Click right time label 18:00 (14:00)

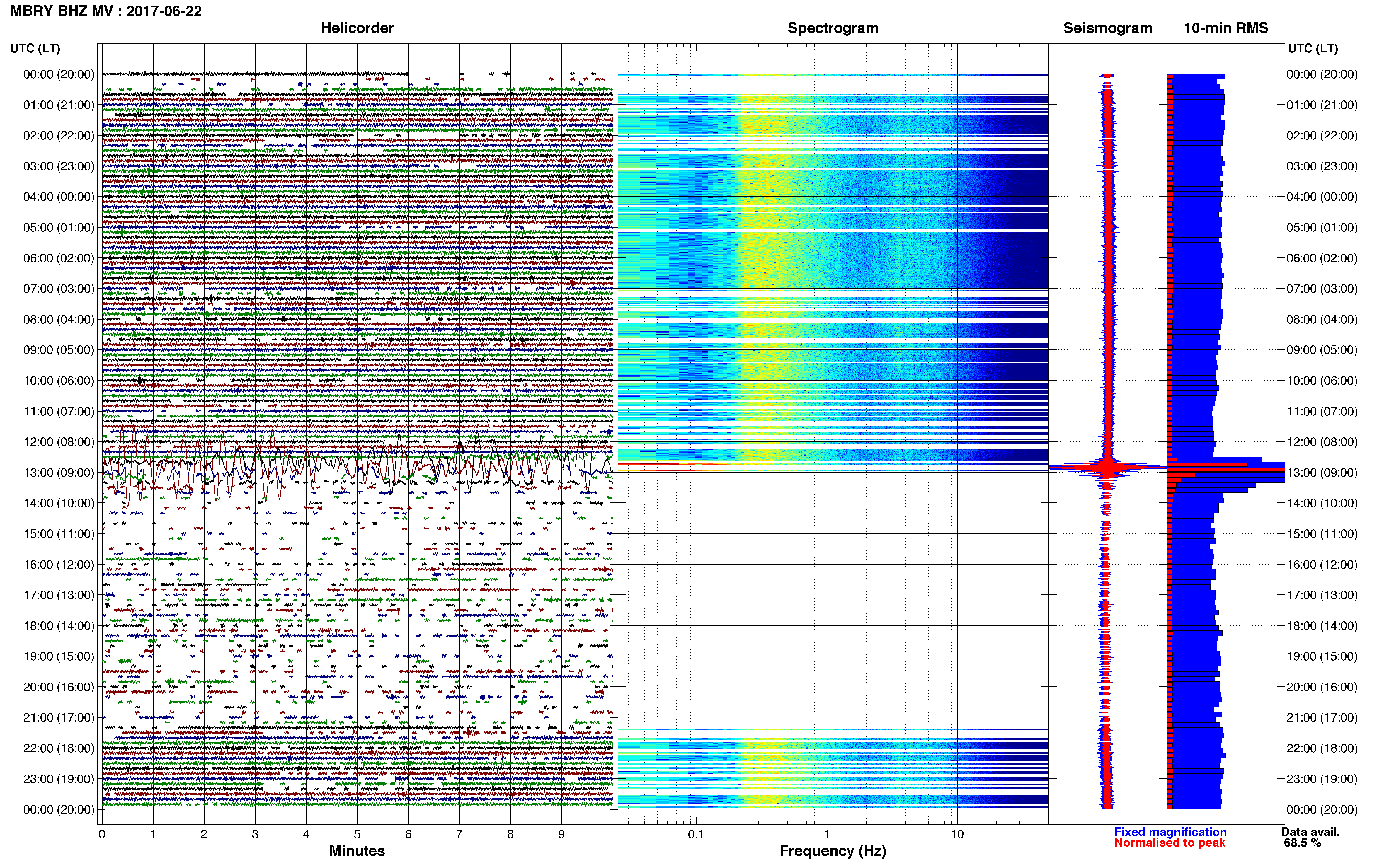pyautogui.click(x=1322, y=626)
